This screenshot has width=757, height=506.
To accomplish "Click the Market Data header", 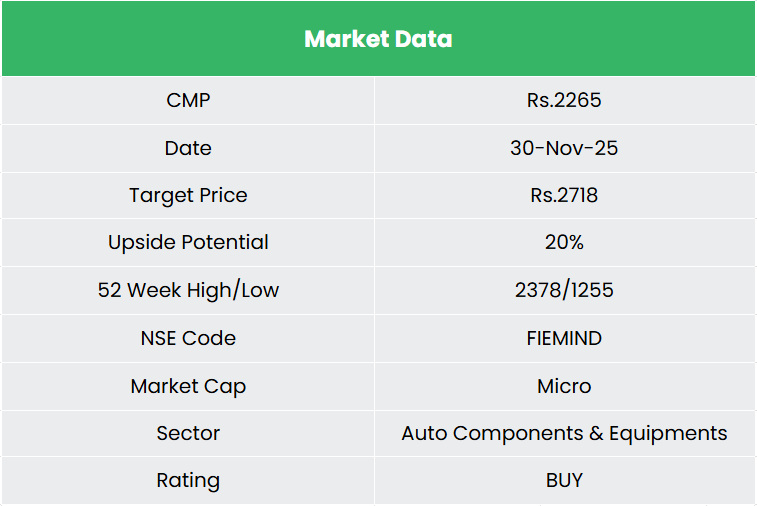I will click(378, 39).
